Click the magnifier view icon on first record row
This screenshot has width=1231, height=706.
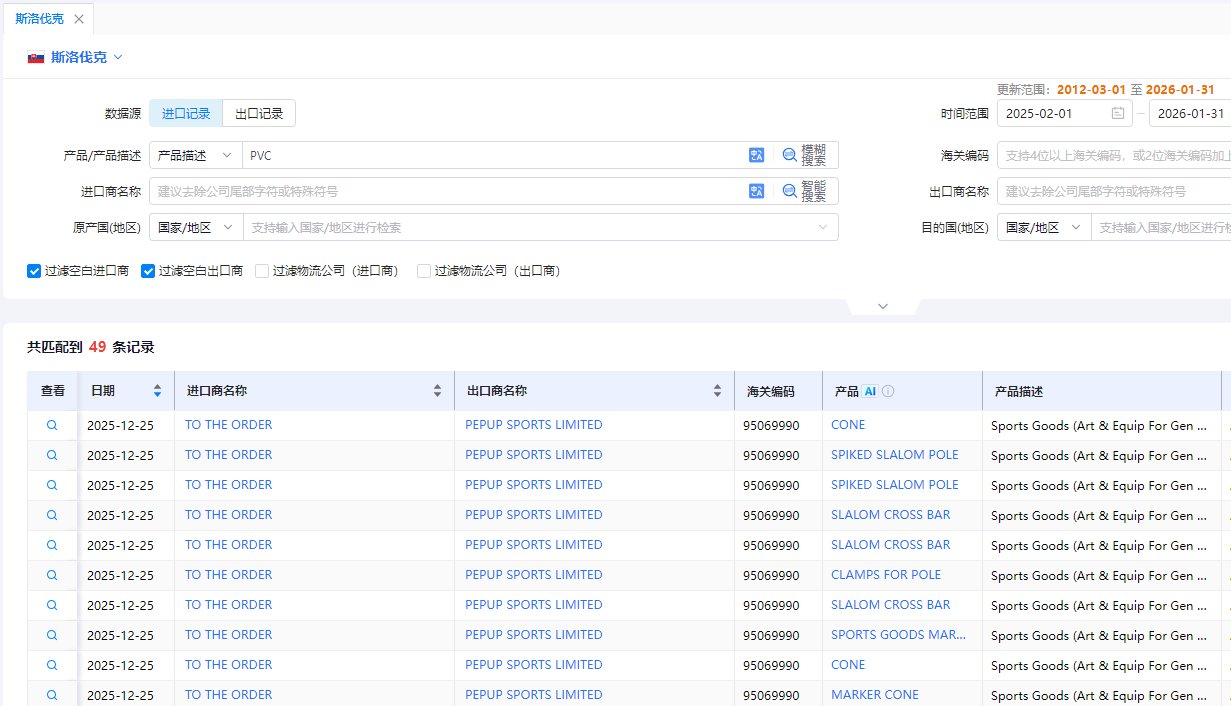click(x=52, y=424)
